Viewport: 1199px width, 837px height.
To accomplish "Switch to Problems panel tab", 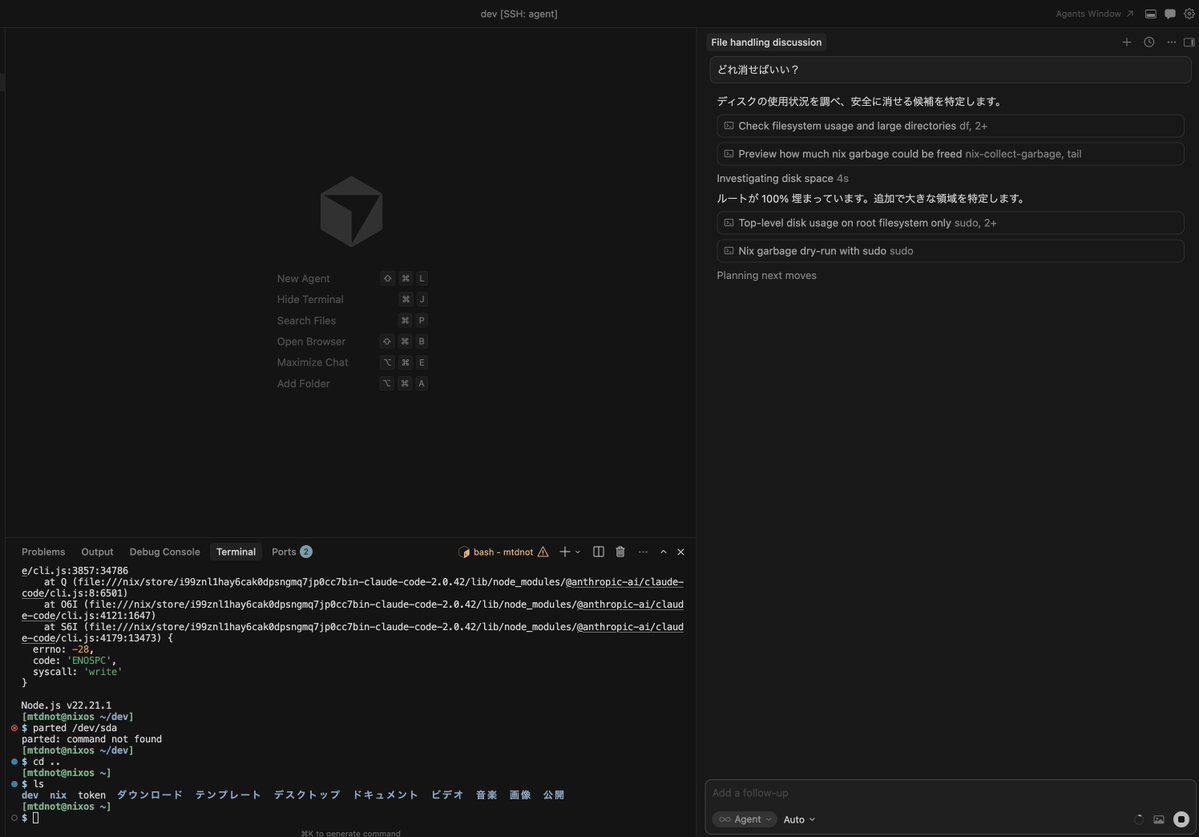I will 43,552.
